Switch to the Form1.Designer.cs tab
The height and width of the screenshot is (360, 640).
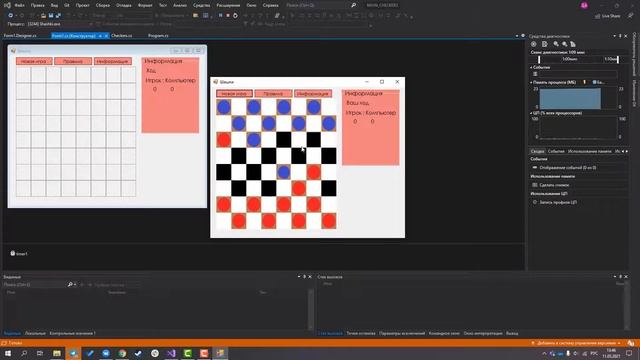(x=20, y=36)
